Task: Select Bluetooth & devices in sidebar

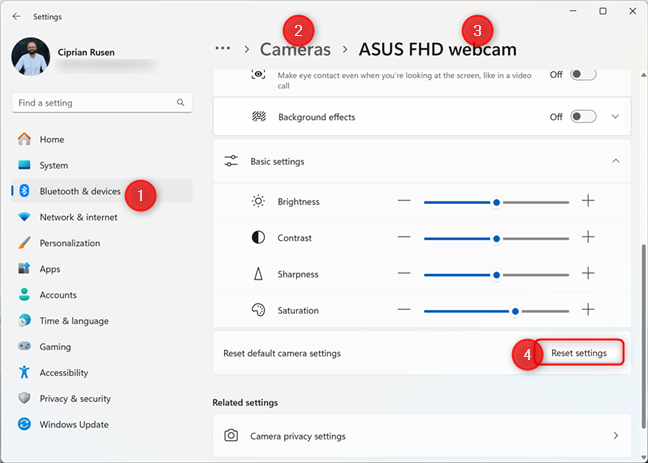Action: click(x=102, y=191)
